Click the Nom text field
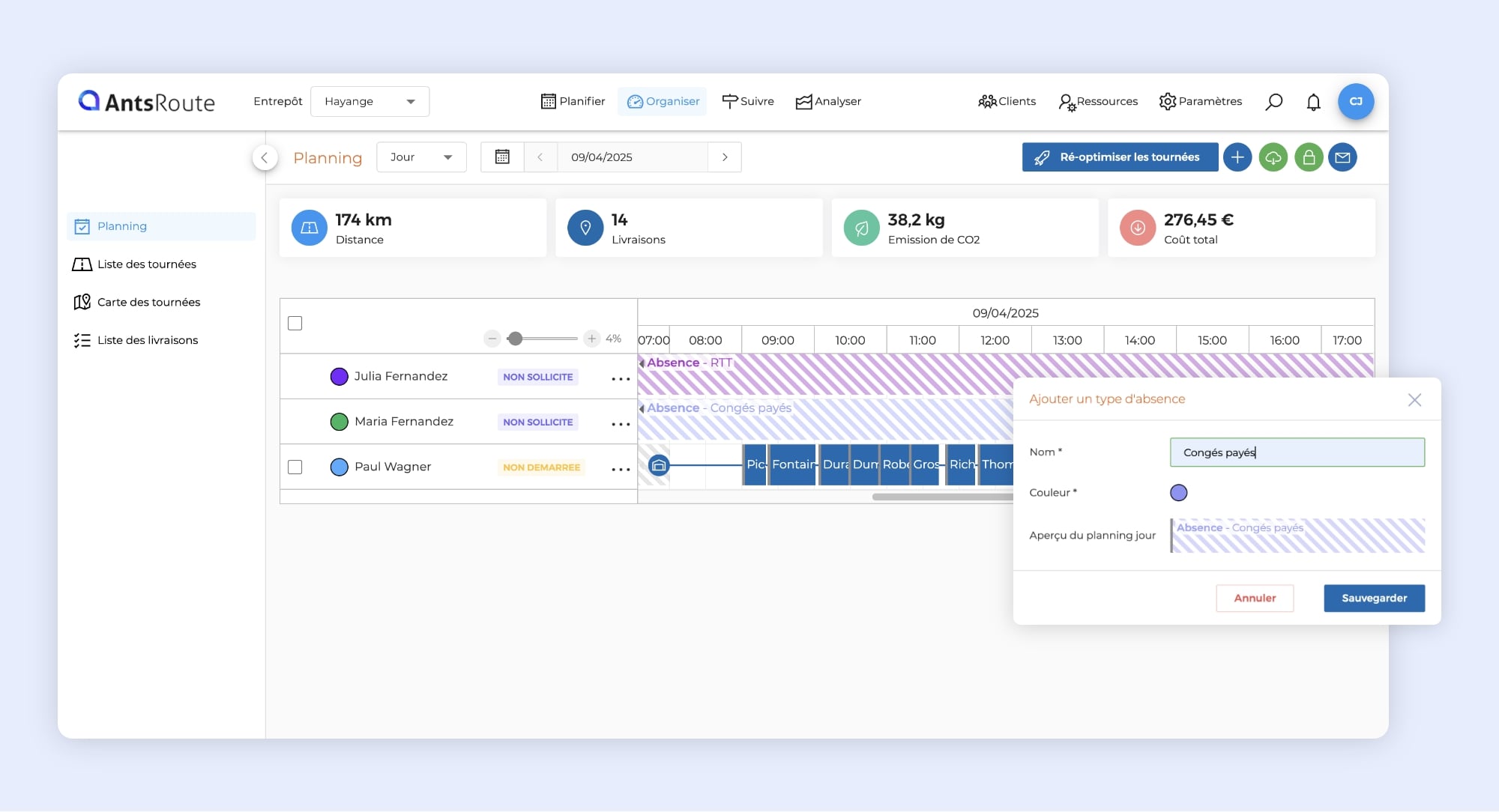The height and width of the screenshot is (812, 1499). (x=1297, y=452)
